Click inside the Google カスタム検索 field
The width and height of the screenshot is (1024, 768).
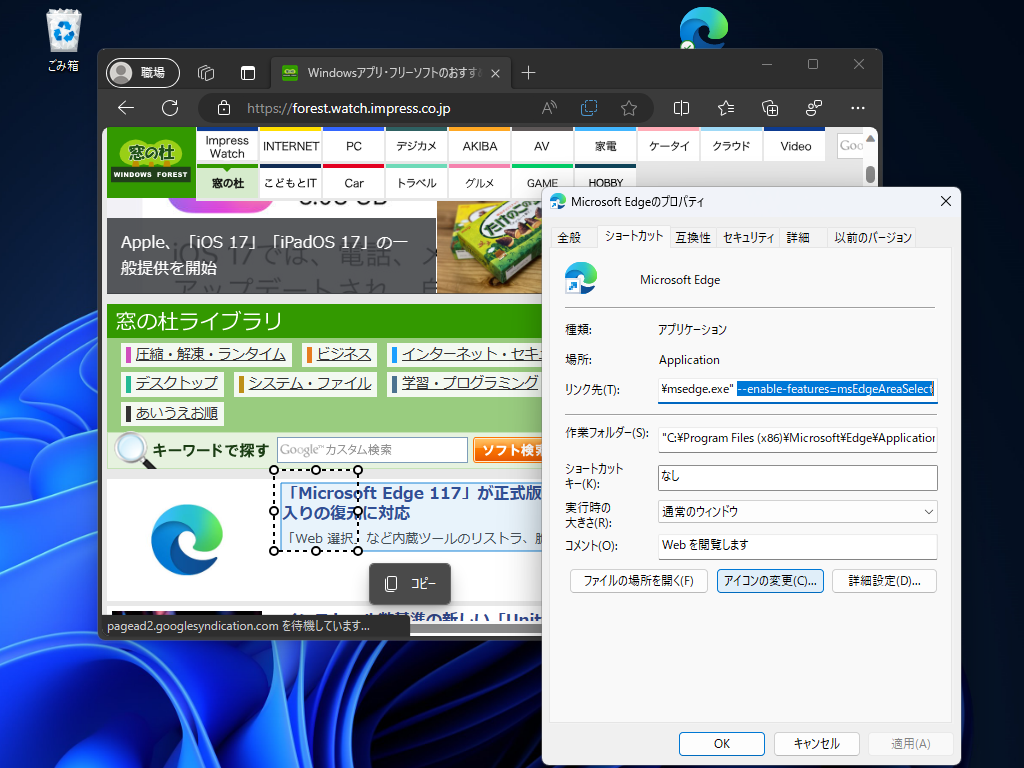click(x=372, y=449)
